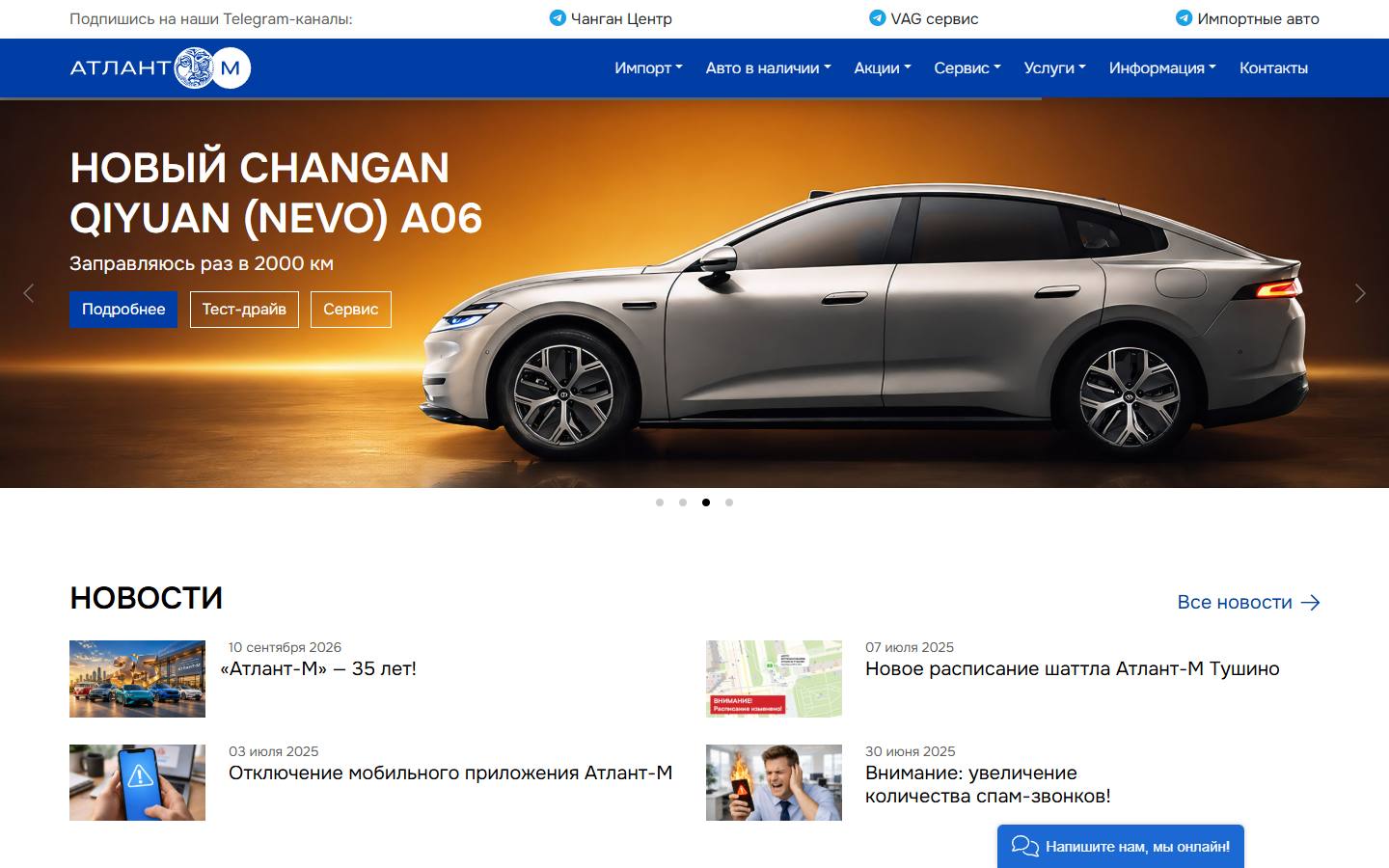Viewport: 1389px width, 868px height.
Task: Click the shuttle schedule map thumbnail
Action: [774, 679]
